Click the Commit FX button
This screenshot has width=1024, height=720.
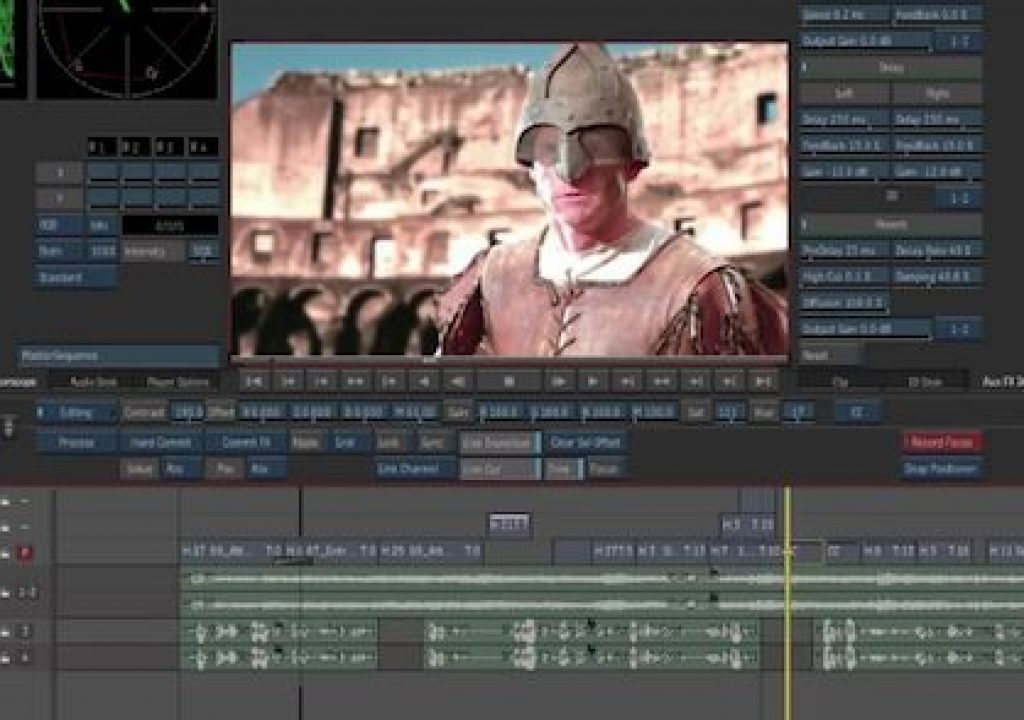[x=247, y=442]
